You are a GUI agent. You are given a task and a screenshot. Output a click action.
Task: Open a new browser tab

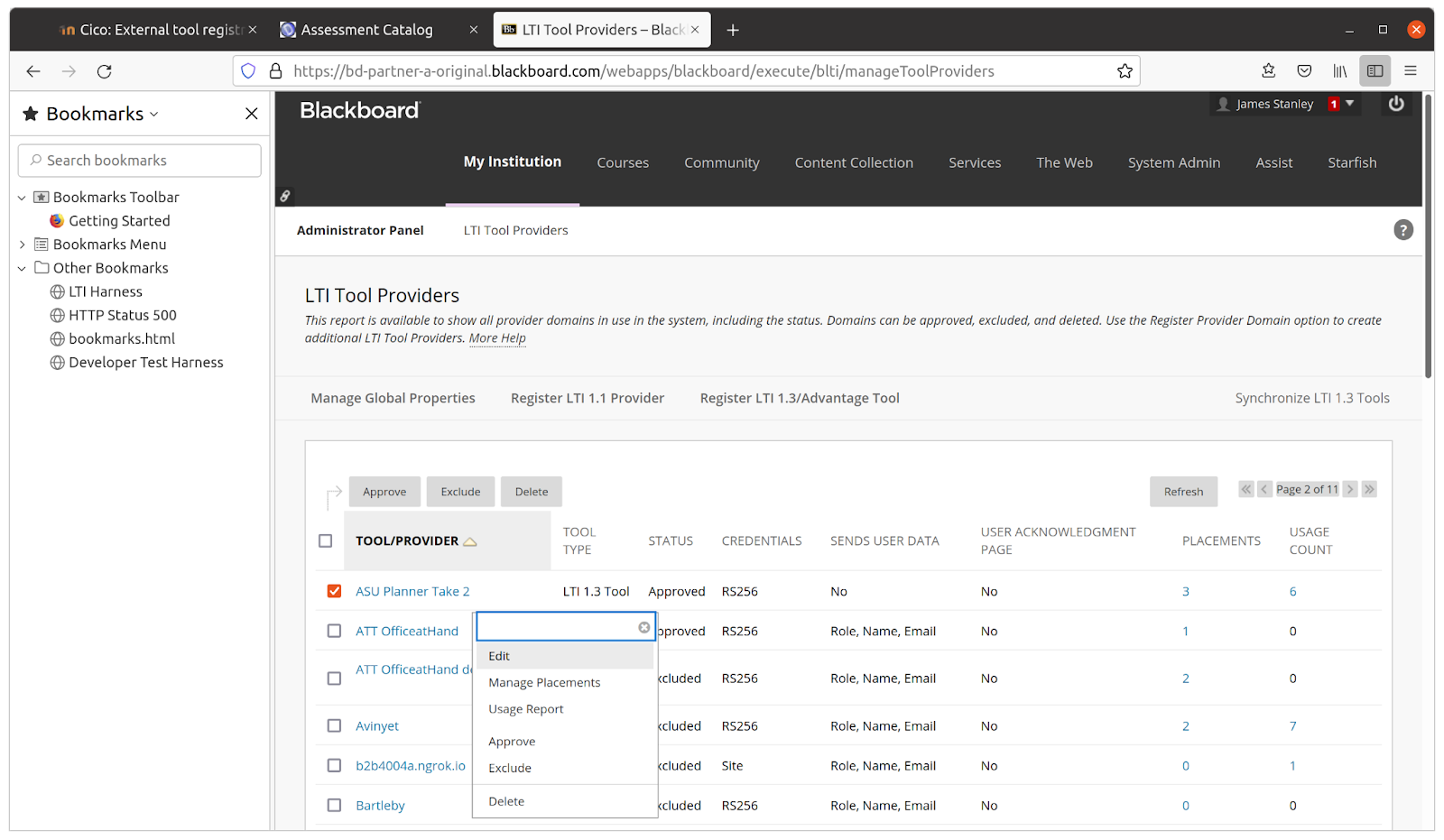click(x=733, y=30)
